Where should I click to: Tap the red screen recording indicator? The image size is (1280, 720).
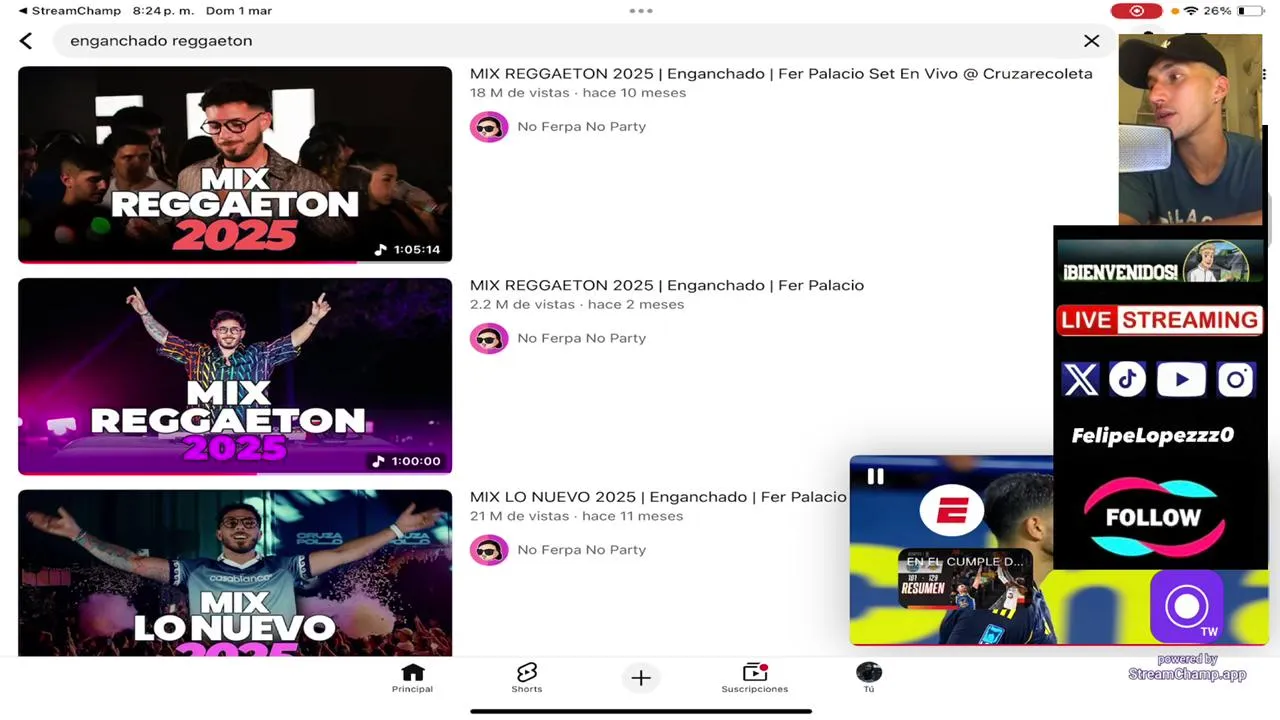click(x=1136, y=11)
